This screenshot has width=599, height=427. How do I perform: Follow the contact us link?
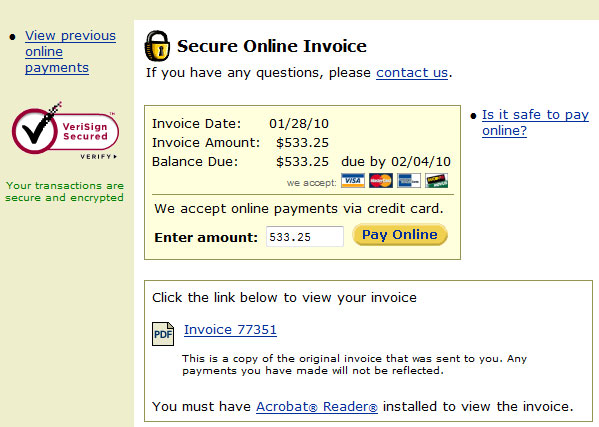tap(412, 73)
